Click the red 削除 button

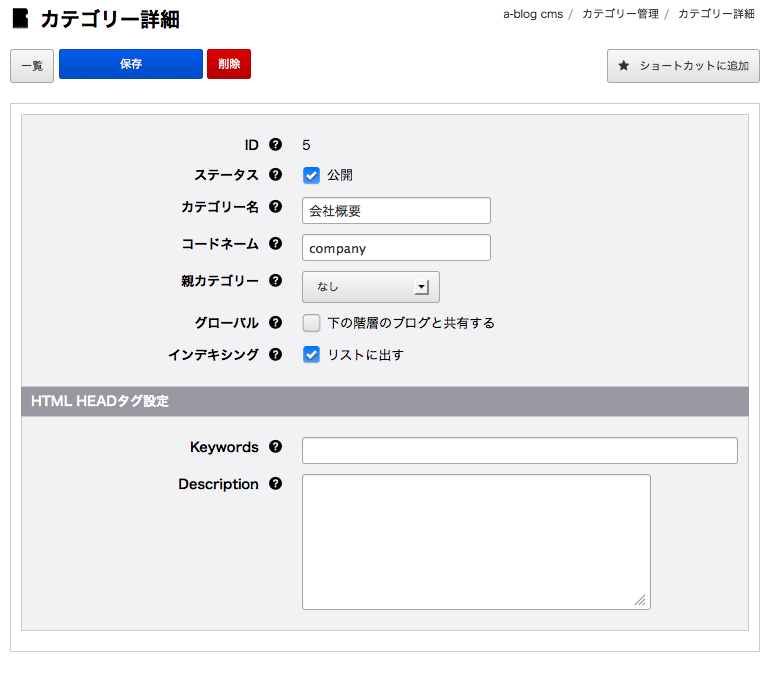[229, 64]
